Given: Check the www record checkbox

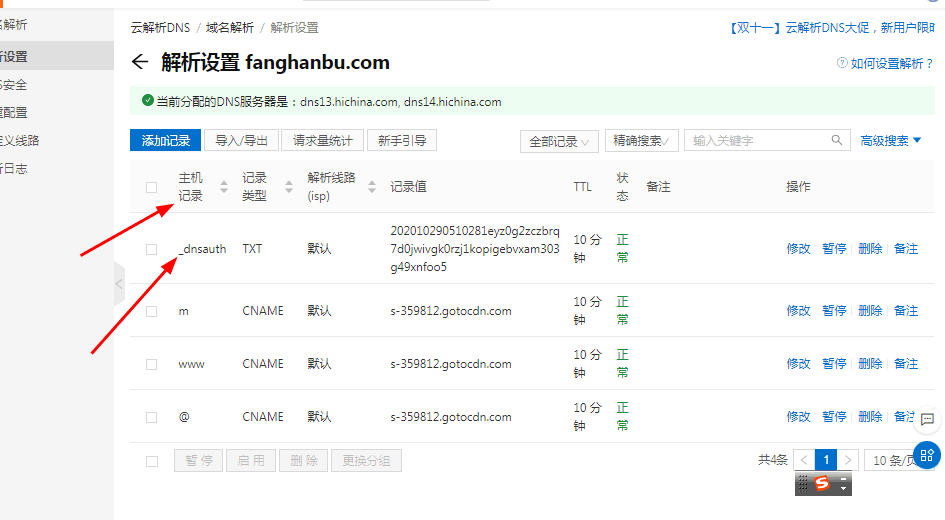Looking at the screenshot, I should coord(151,365).
